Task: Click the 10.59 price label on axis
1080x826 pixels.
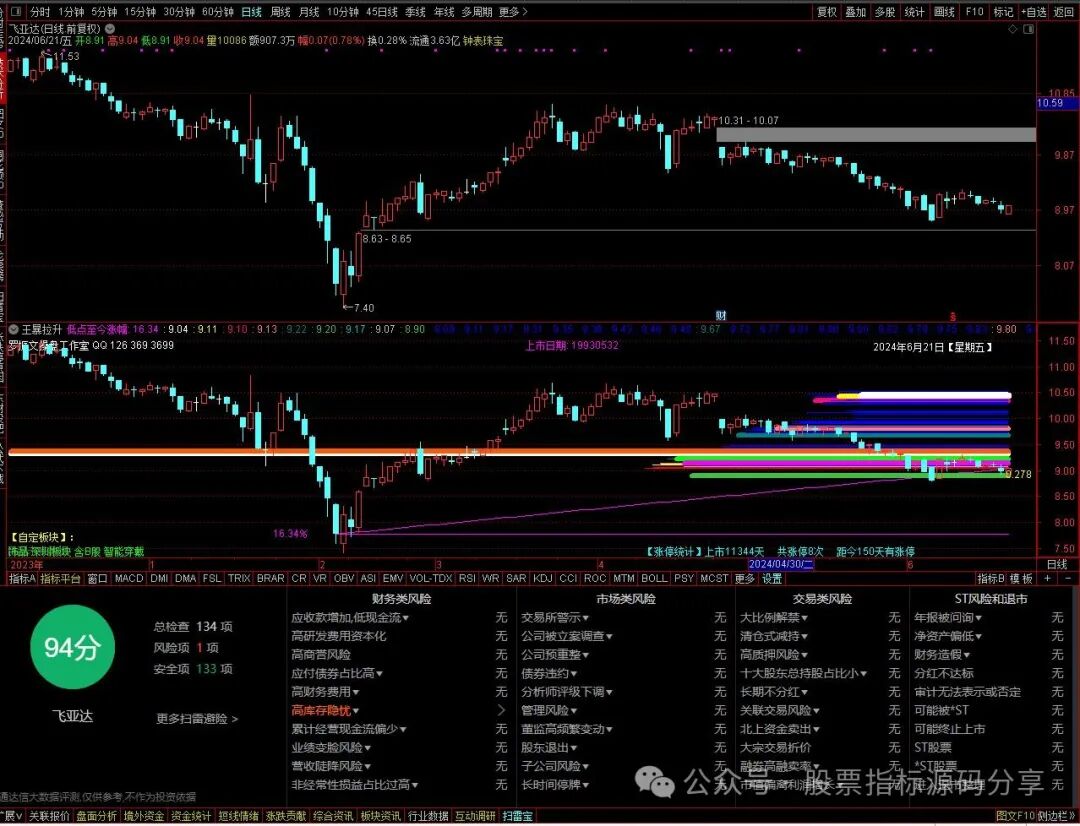Action: [x=1057, y=103]
